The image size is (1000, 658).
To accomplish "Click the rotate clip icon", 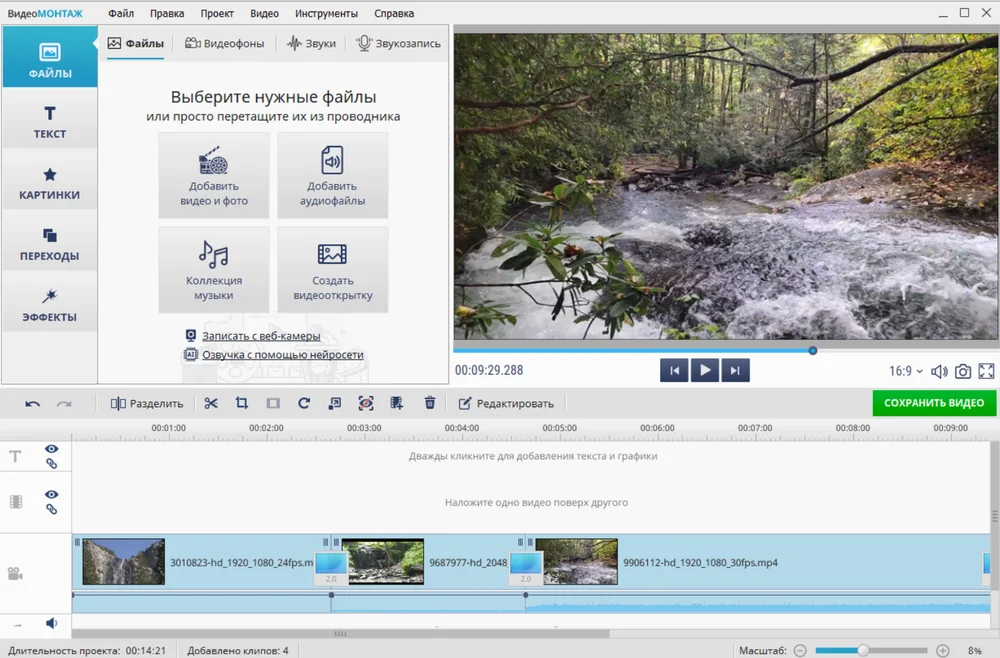I will 304,403.
